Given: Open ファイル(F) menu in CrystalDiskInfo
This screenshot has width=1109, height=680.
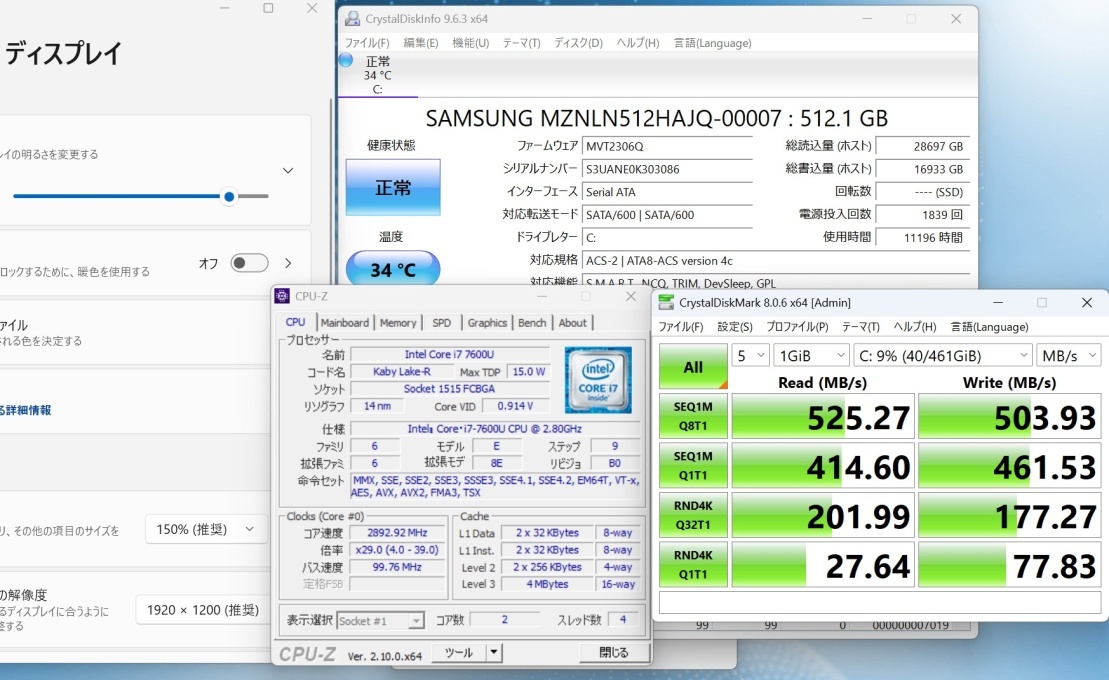Looking at the screenshot, I should 366,43.
